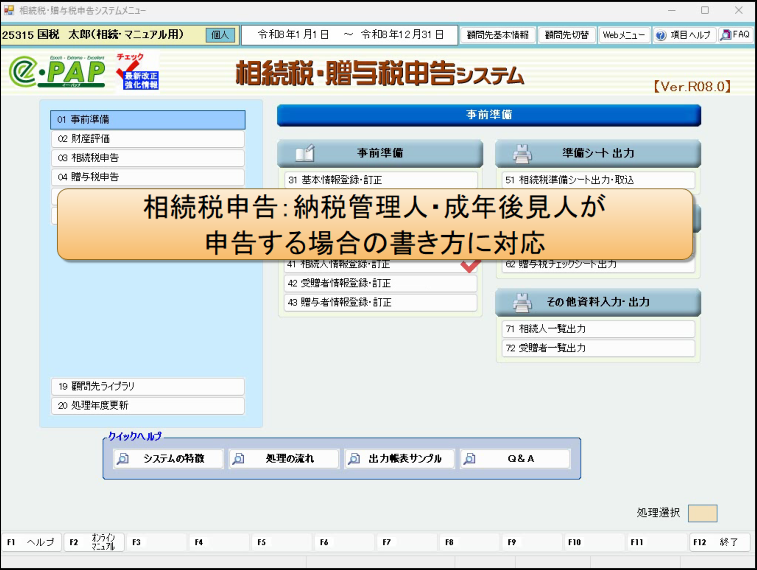Click the 準備シート出力 group header
Image resolution: width=757 pixels, height=570 pixels.
coord(598,153)
